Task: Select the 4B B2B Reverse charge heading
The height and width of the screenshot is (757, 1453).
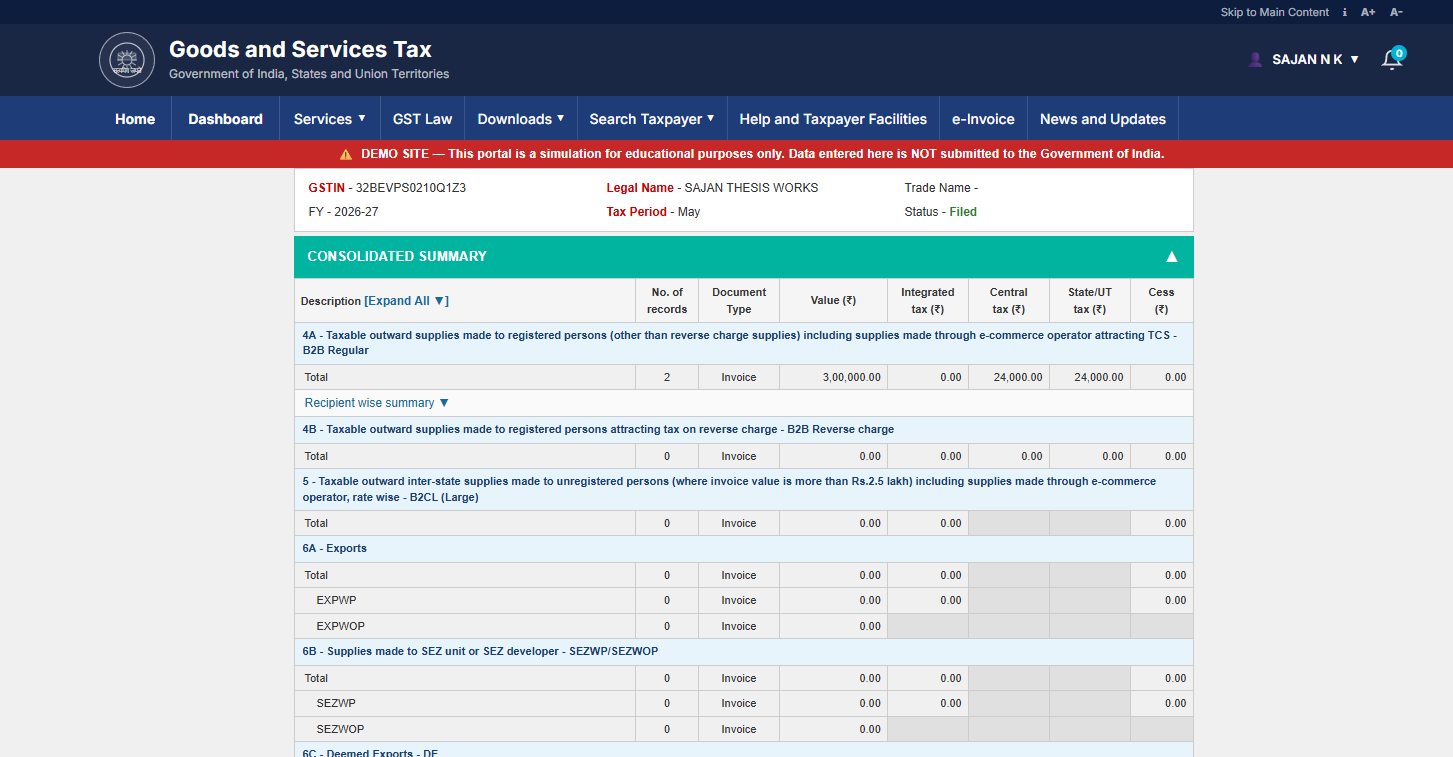Action: [744, 430]
